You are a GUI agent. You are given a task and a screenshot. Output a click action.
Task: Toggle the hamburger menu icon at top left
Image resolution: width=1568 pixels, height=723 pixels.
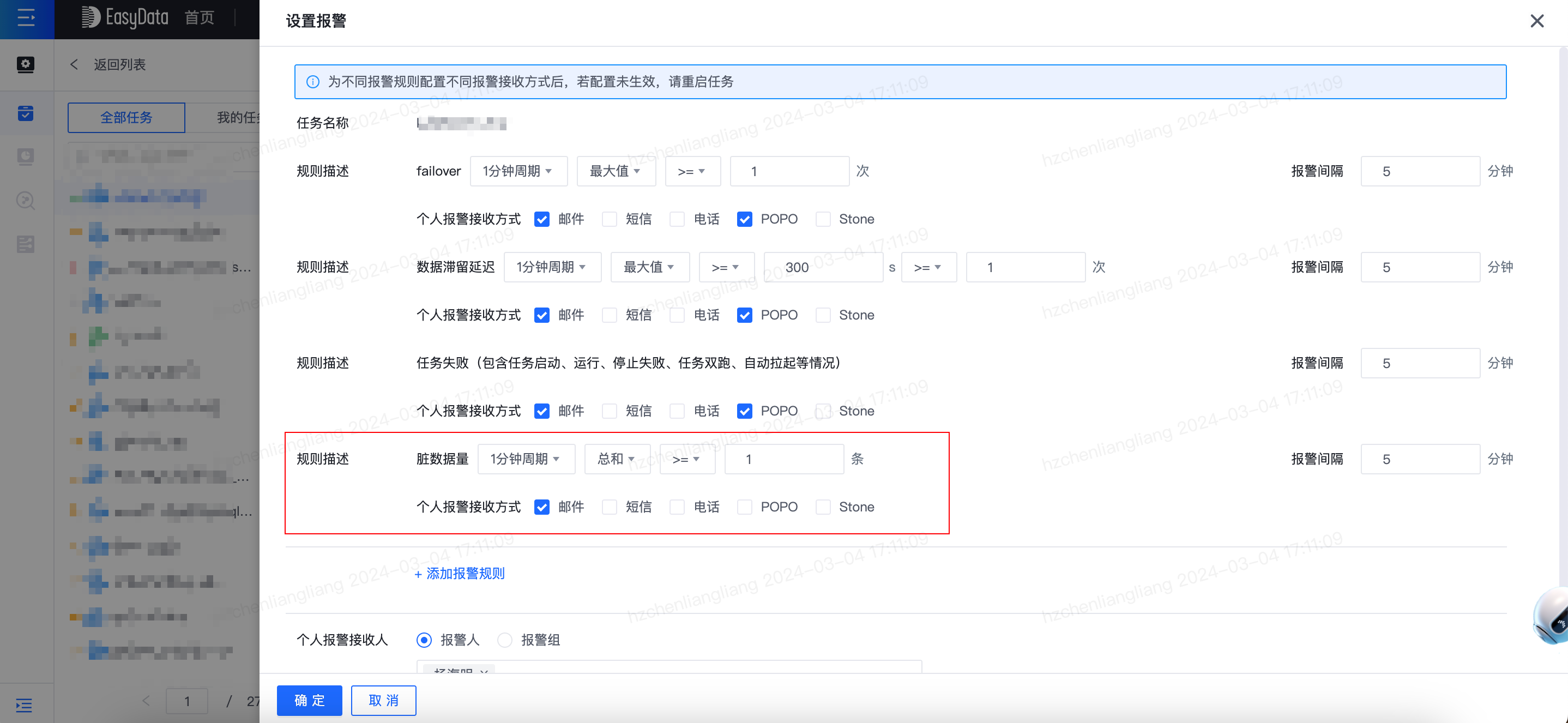(x=26, y=17)
